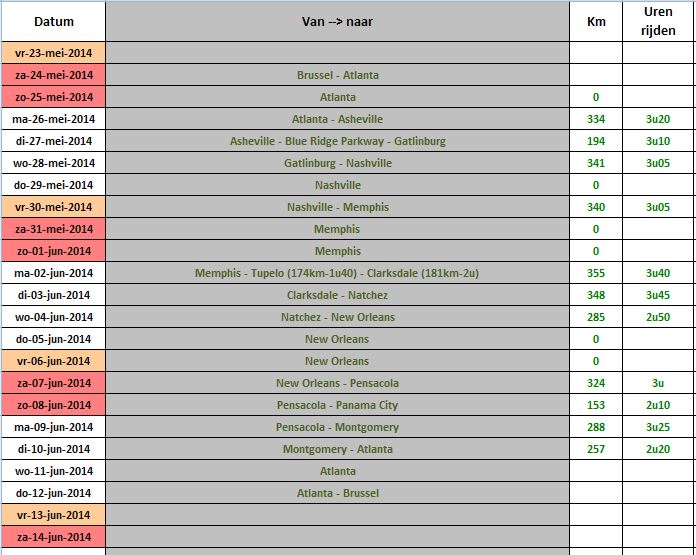The width and height of the screenshot is (696, 555).
Task: Click the 'Van --> naar' header cell
Action: (x=337, y=21)
